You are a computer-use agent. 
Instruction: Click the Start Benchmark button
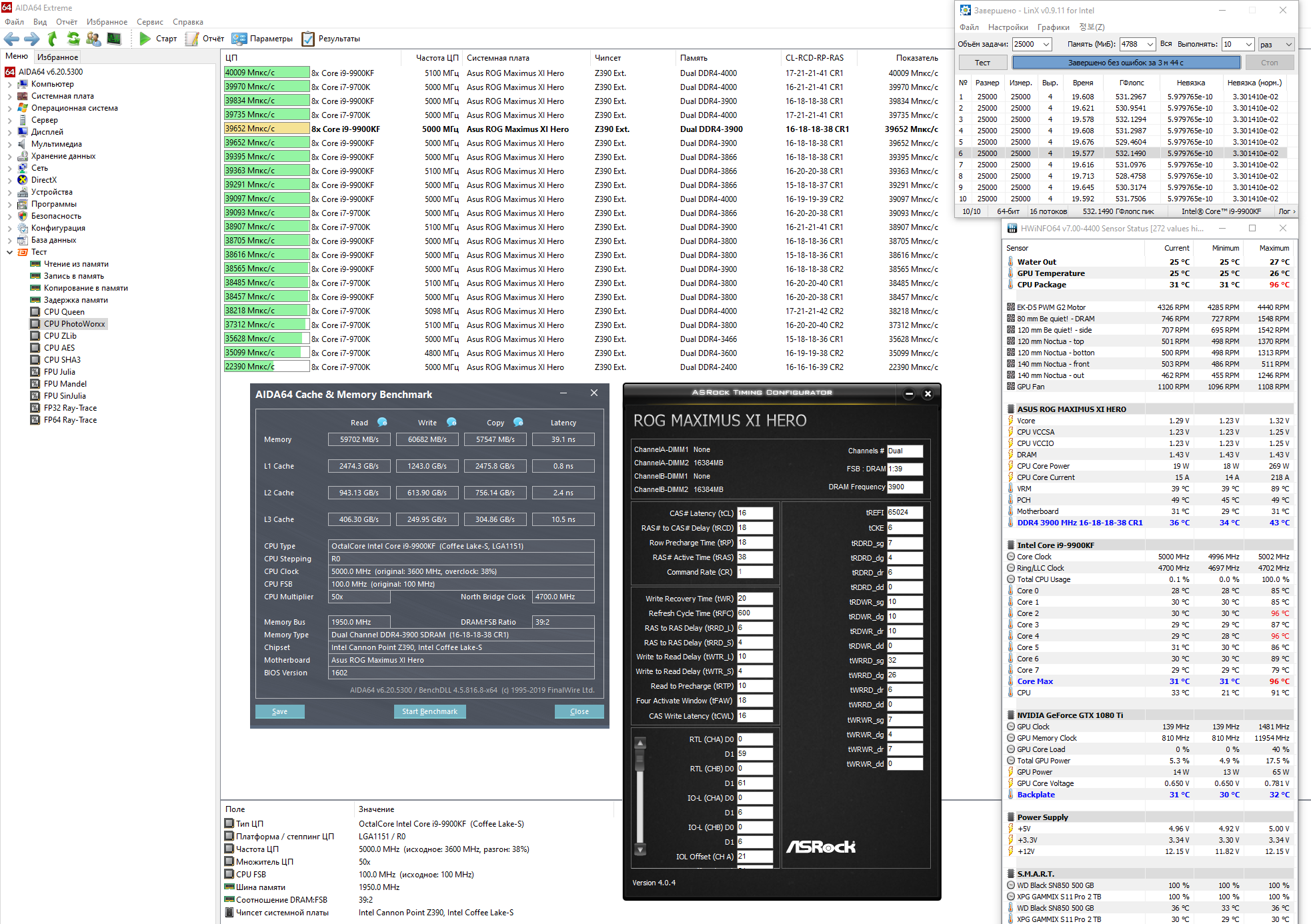click(429, 711)
